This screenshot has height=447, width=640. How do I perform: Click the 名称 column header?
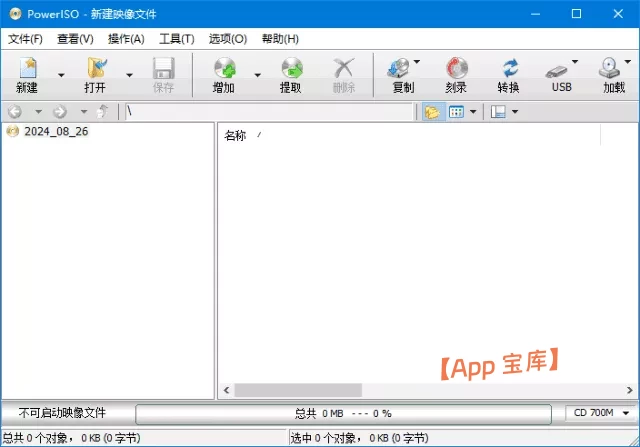[235, 135]
